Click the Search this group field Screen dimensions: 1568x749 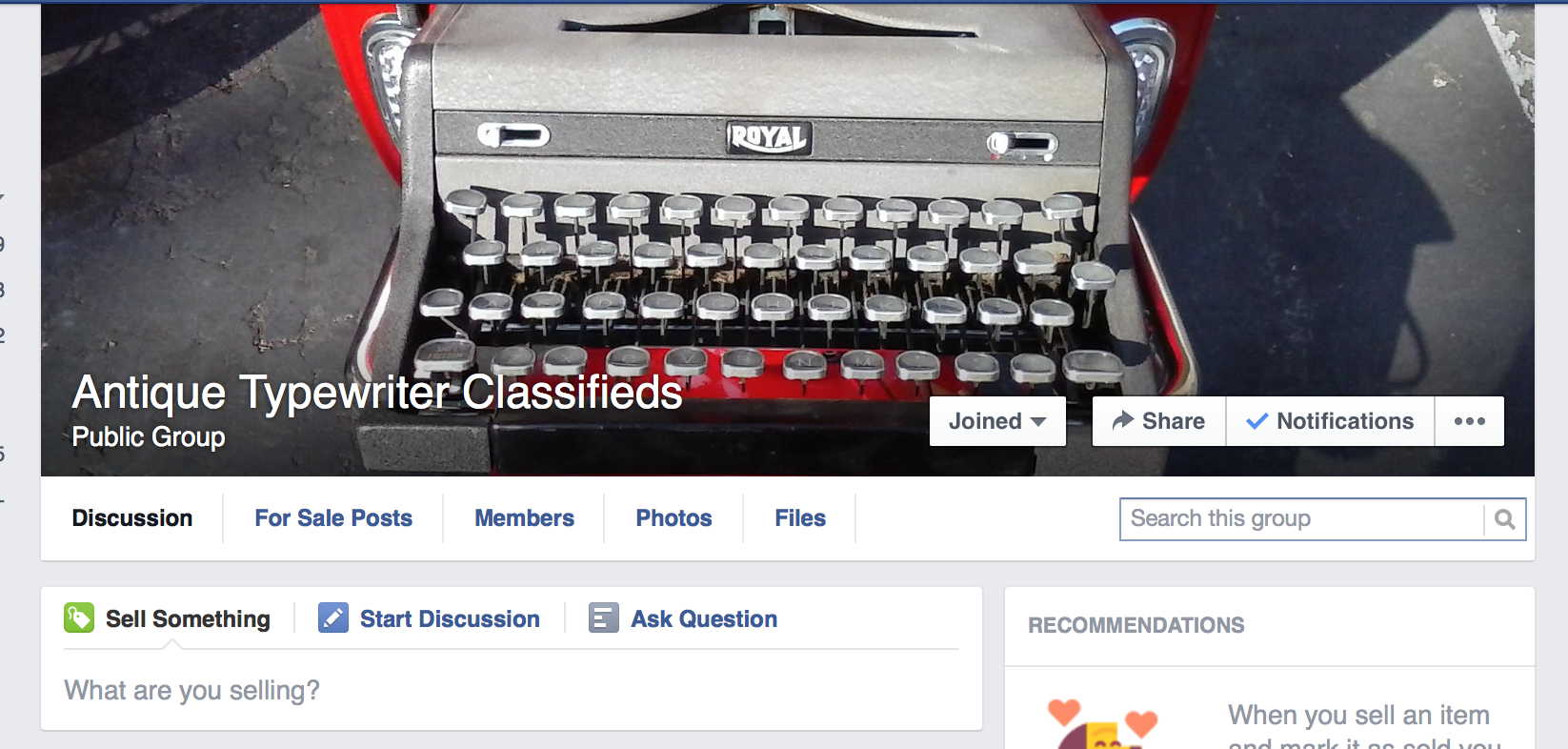tap(1301, 519)
